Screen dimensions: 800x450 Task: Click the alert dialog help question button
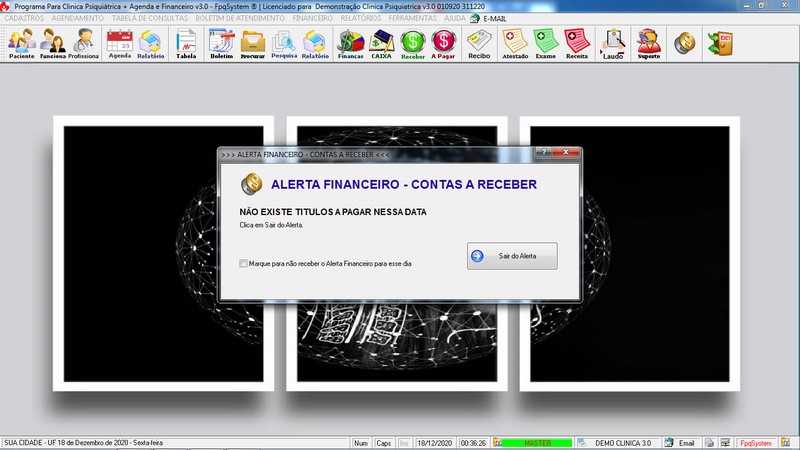click(543, 152)
